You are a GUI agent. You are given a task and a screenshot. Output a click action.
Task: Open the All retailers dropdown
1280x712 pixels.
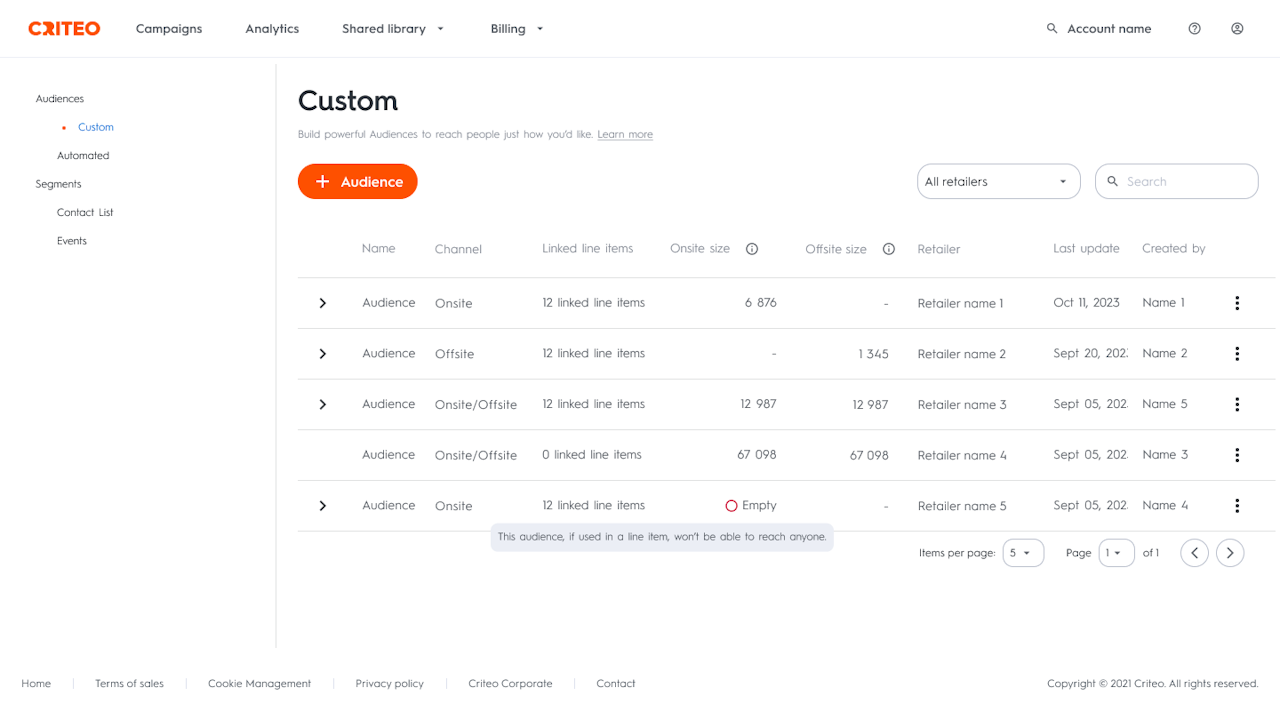[x=998, y=182]
